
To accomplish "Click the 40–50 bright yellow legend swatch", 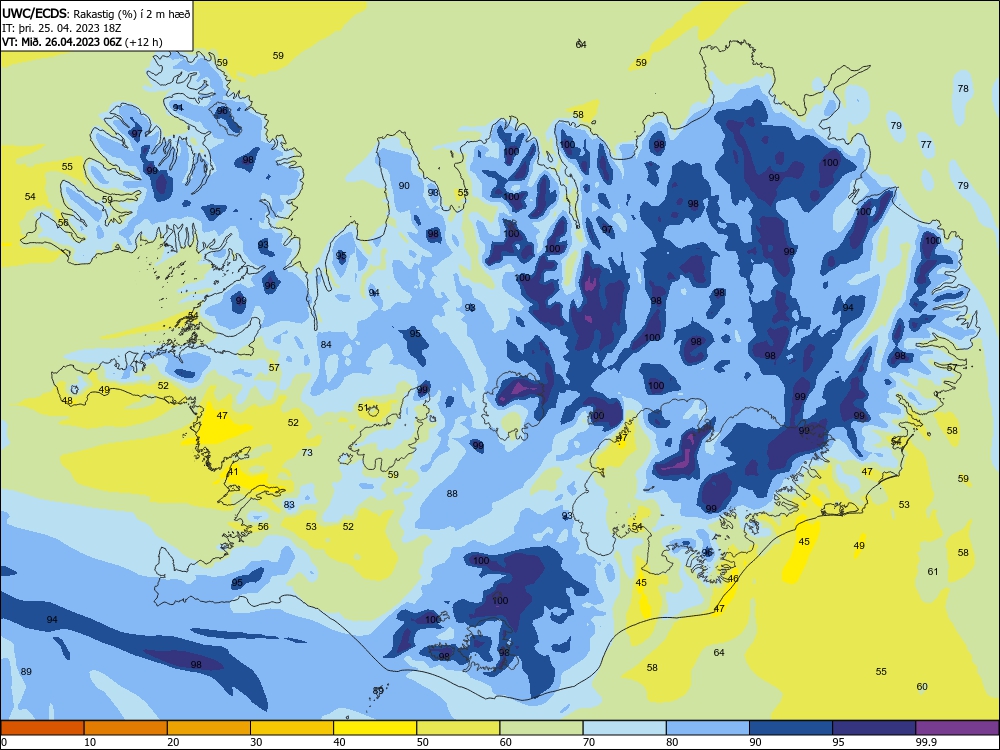I will click(x=375, y=728).
